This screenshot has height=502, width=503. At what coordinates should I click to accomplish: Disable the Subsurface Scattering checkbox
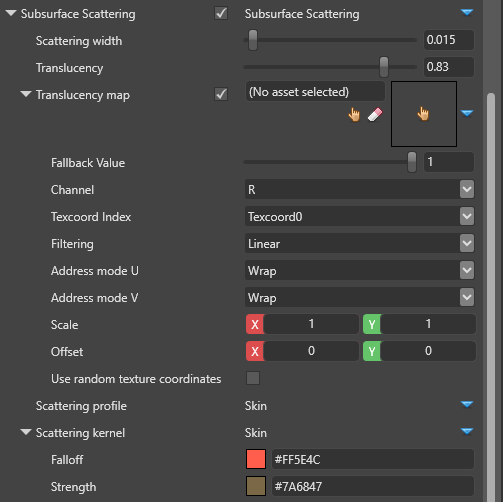(x=221, y=13)
